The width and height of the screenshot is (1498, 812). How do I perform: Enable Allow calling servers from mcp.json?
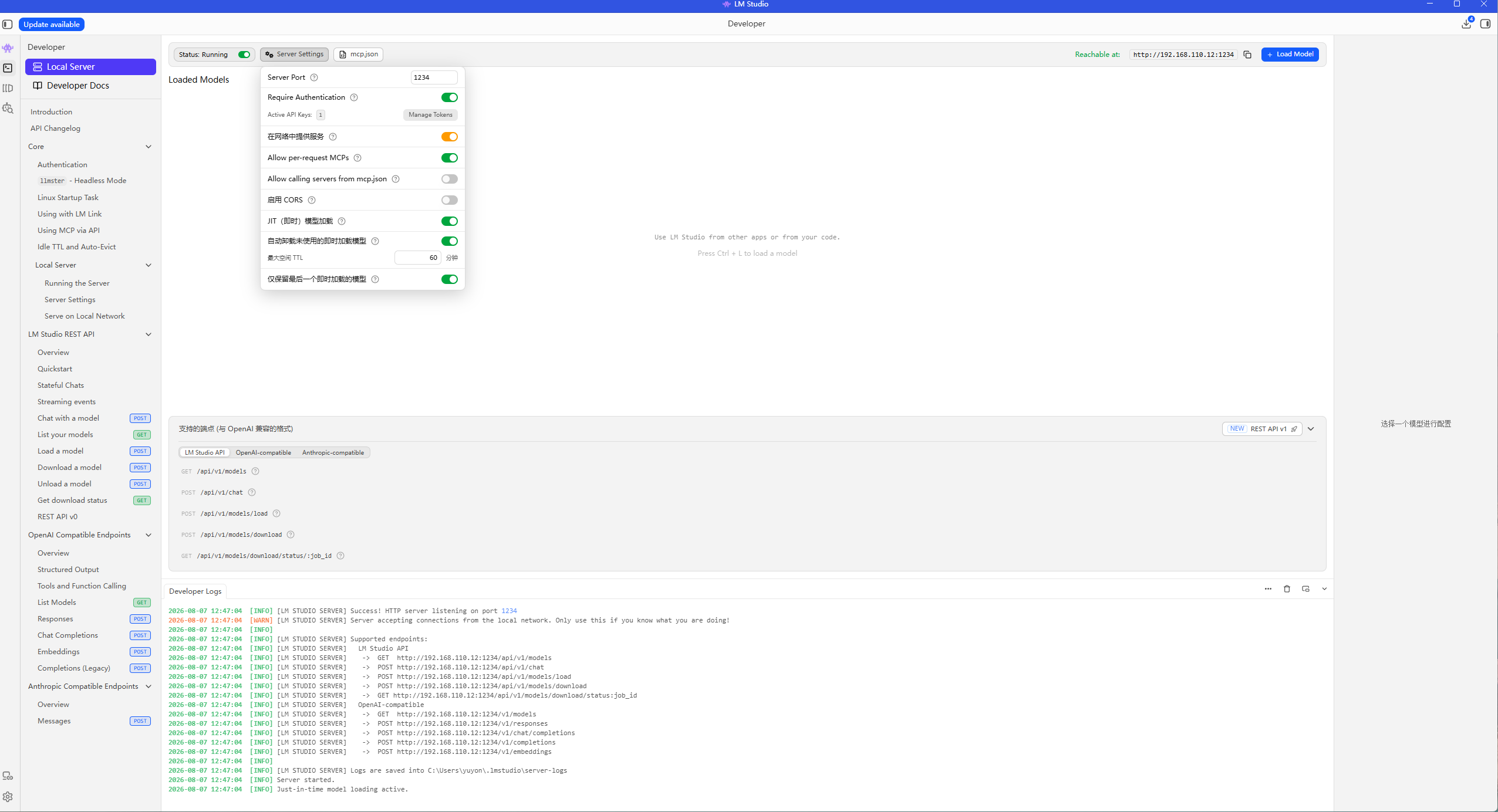coord(450,179)
